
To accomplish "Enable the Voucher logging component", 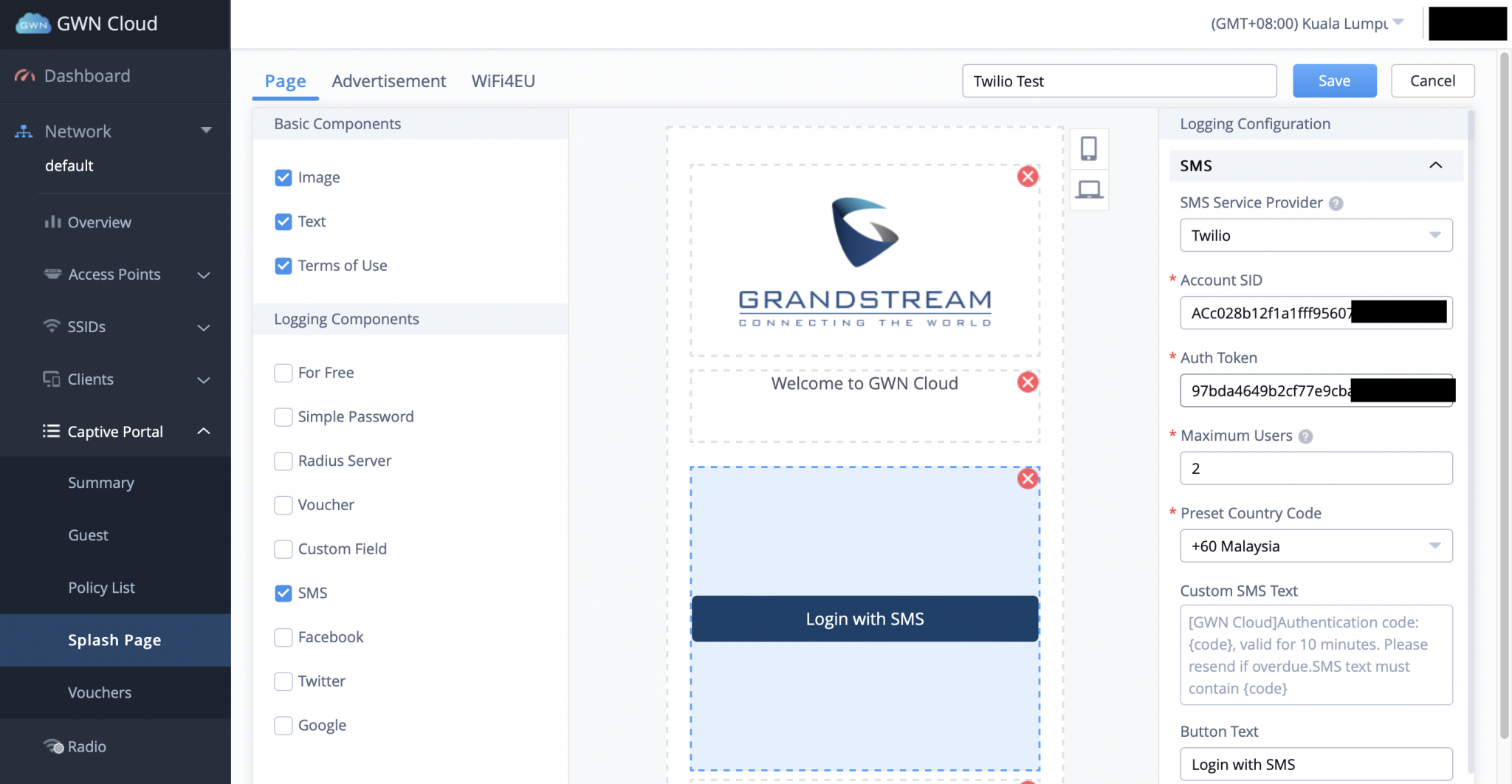I will point(283,505).
